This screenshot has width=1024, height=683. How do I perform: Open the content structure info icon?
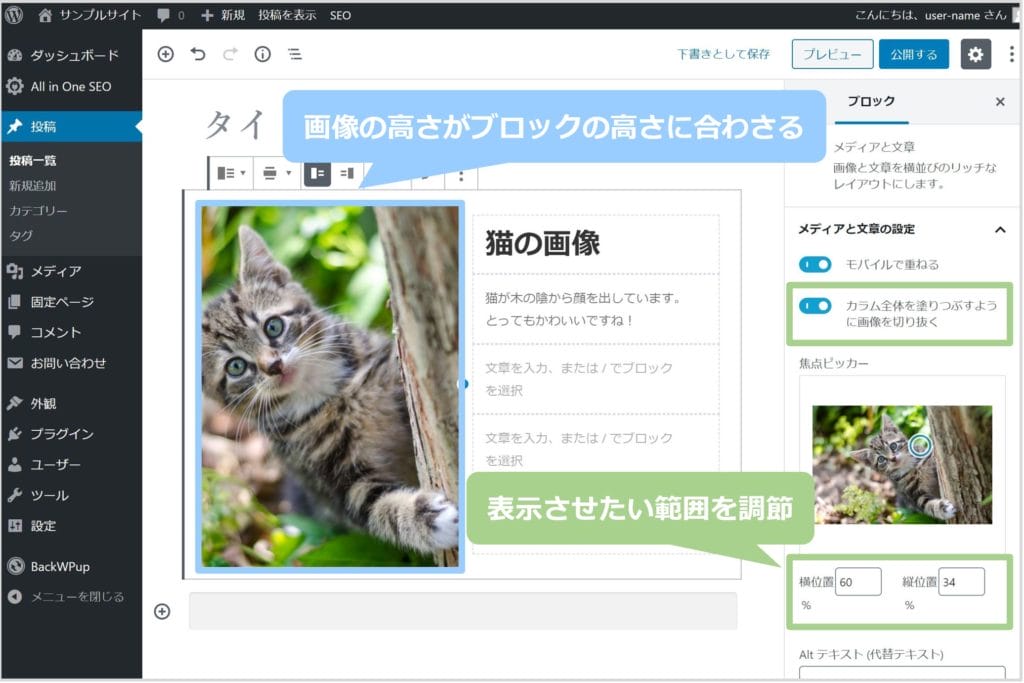(262, 55)
